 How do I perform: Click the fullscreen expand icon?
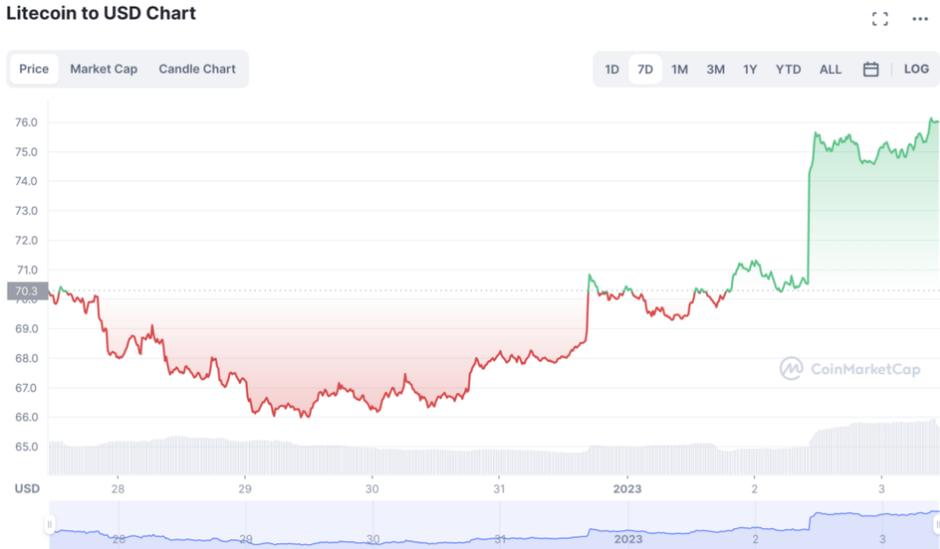[880, 18]
